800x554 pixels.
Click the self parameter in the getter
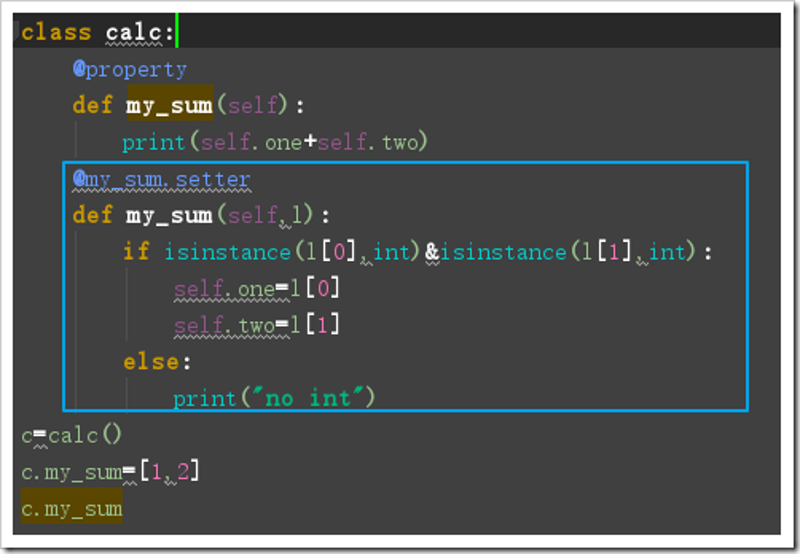[253, 106]
